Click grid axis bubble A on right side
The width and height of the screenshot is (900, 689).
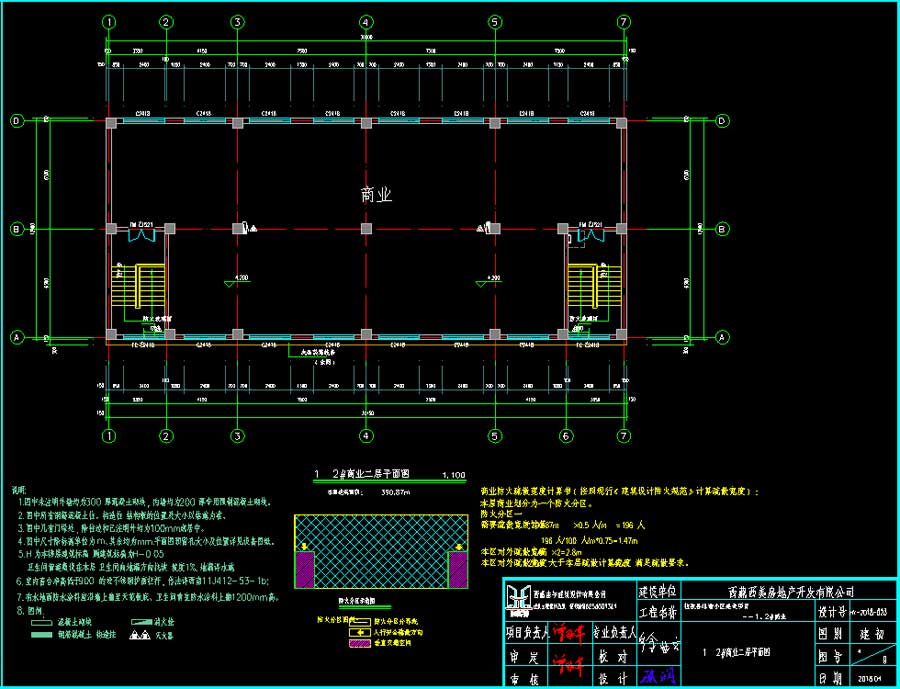coord(717,337)
